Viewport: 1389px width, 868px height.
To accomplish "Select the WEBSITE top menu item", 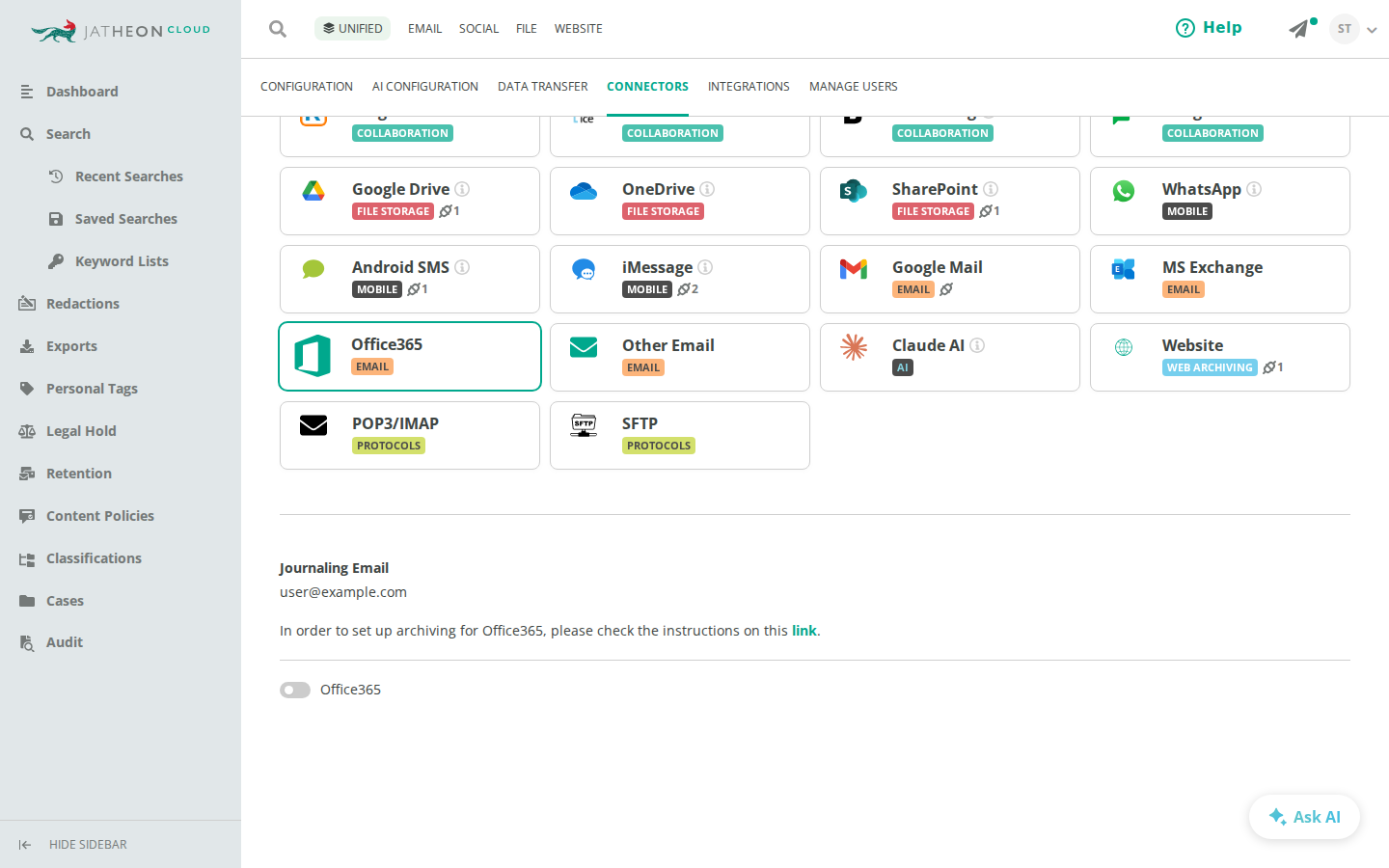I will point(579,29).
